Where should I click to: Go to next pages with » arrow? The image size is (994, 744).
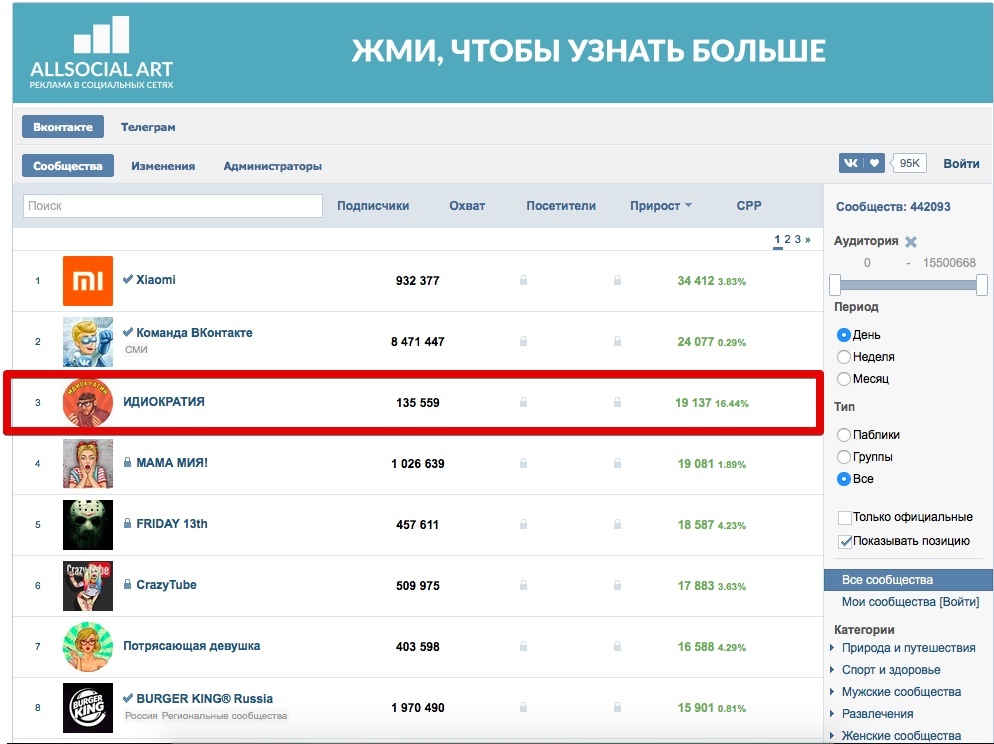tap(808, 240)
